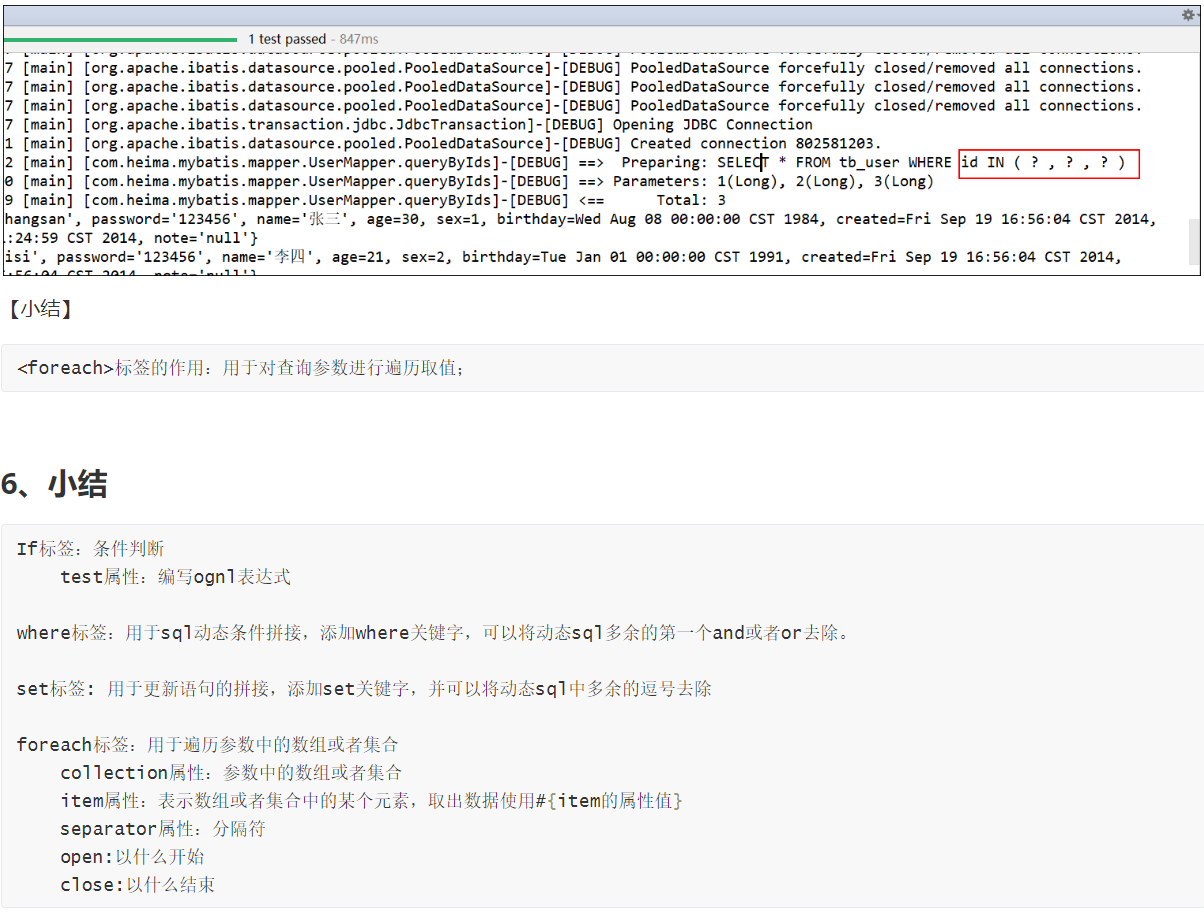The image size is (1204, 915).
Task: Click the 'where标签' description line
Action: 433,633
